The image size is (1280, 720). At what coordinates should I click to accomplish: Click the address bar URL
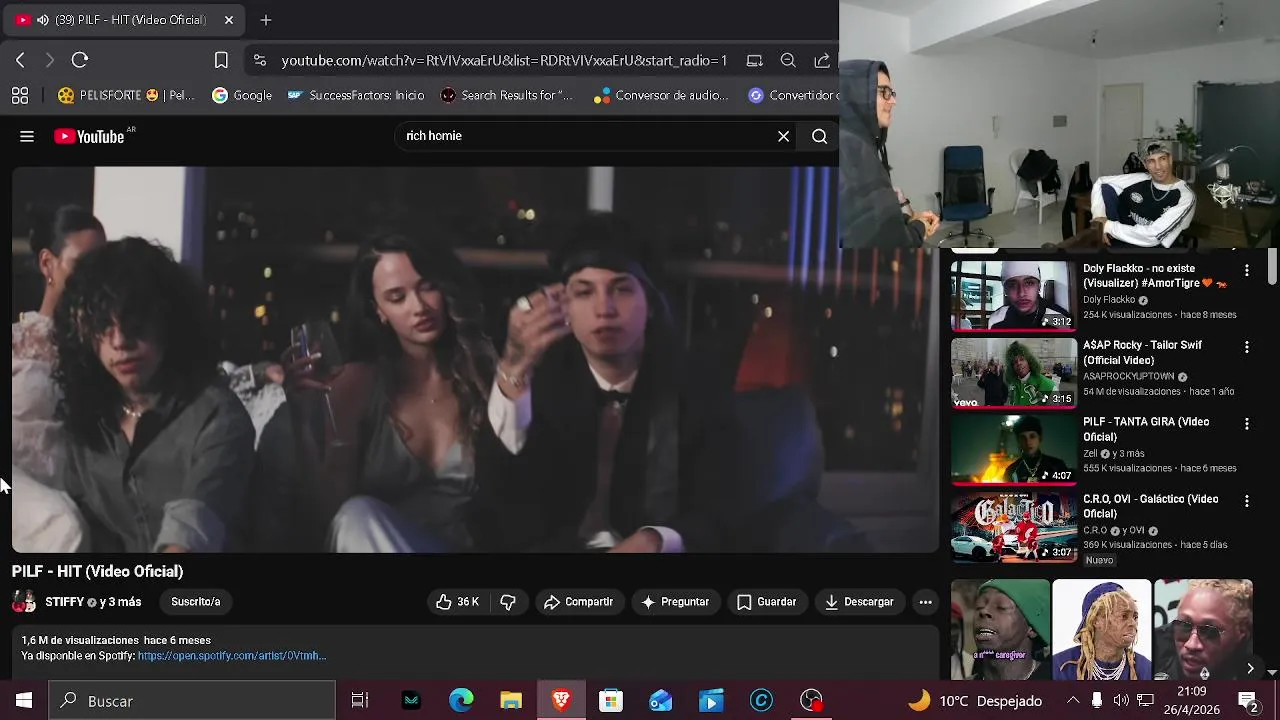click(x=504, y=60)
